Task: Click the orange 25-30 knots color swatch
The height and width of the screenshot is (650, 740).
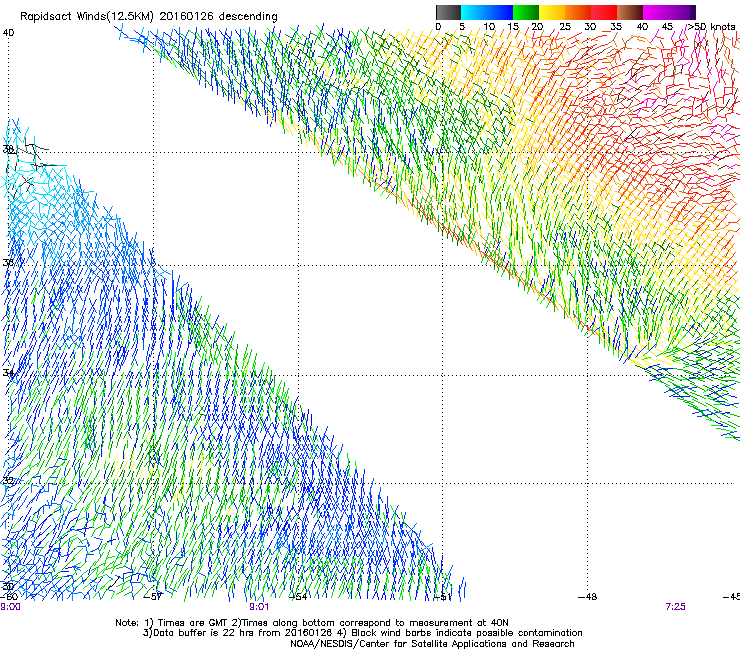Action: 578,12
